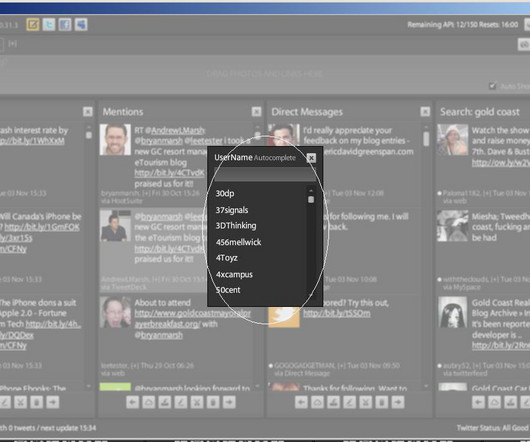The width and height of the screenshot is (530, 442).
Task: Click cloud icon below Search gold coast column
Action: pos(495,402)
